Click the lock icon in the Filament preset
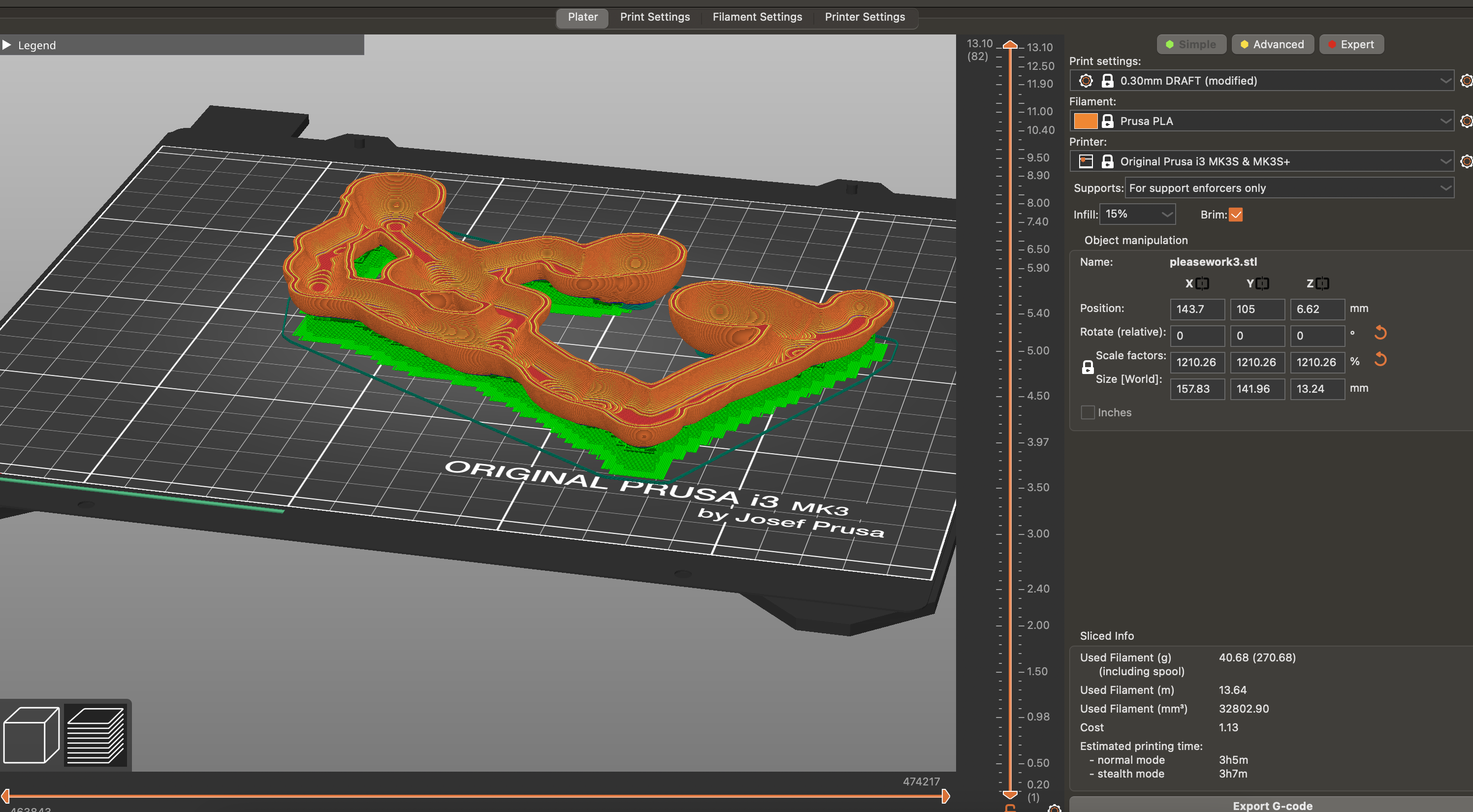This screenshot has height=812, width=1473. (1108, 121)
